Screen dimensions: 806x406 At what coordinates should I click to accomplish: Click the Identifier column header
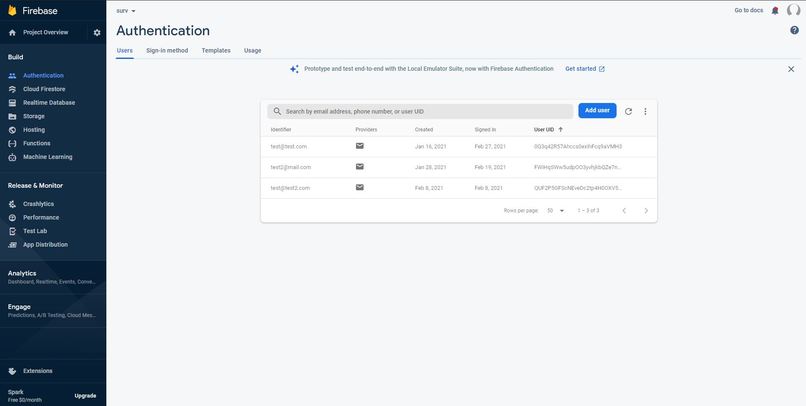coord(281,130)
